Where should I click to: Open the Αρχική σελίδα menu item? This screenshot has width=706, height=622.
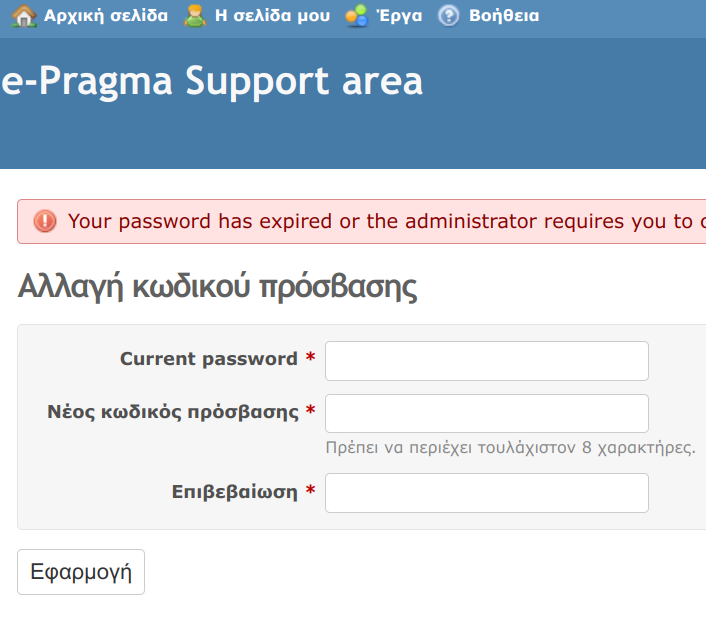(105, 16)
